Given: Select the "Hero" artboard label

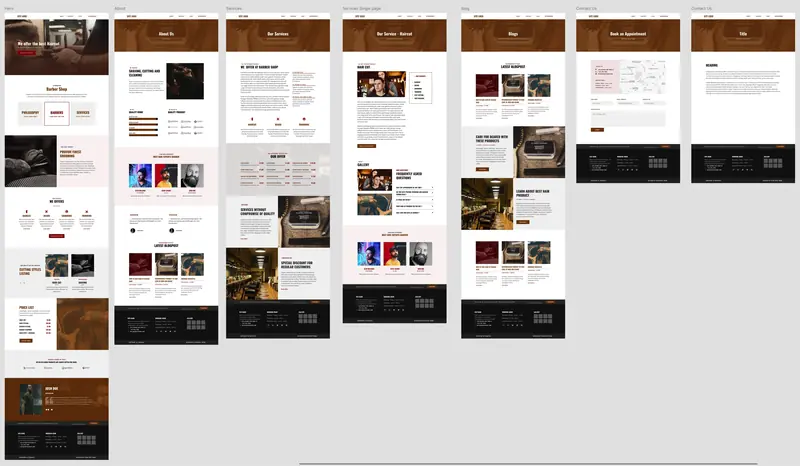Looking at the screenshot, I should [9, 9].
